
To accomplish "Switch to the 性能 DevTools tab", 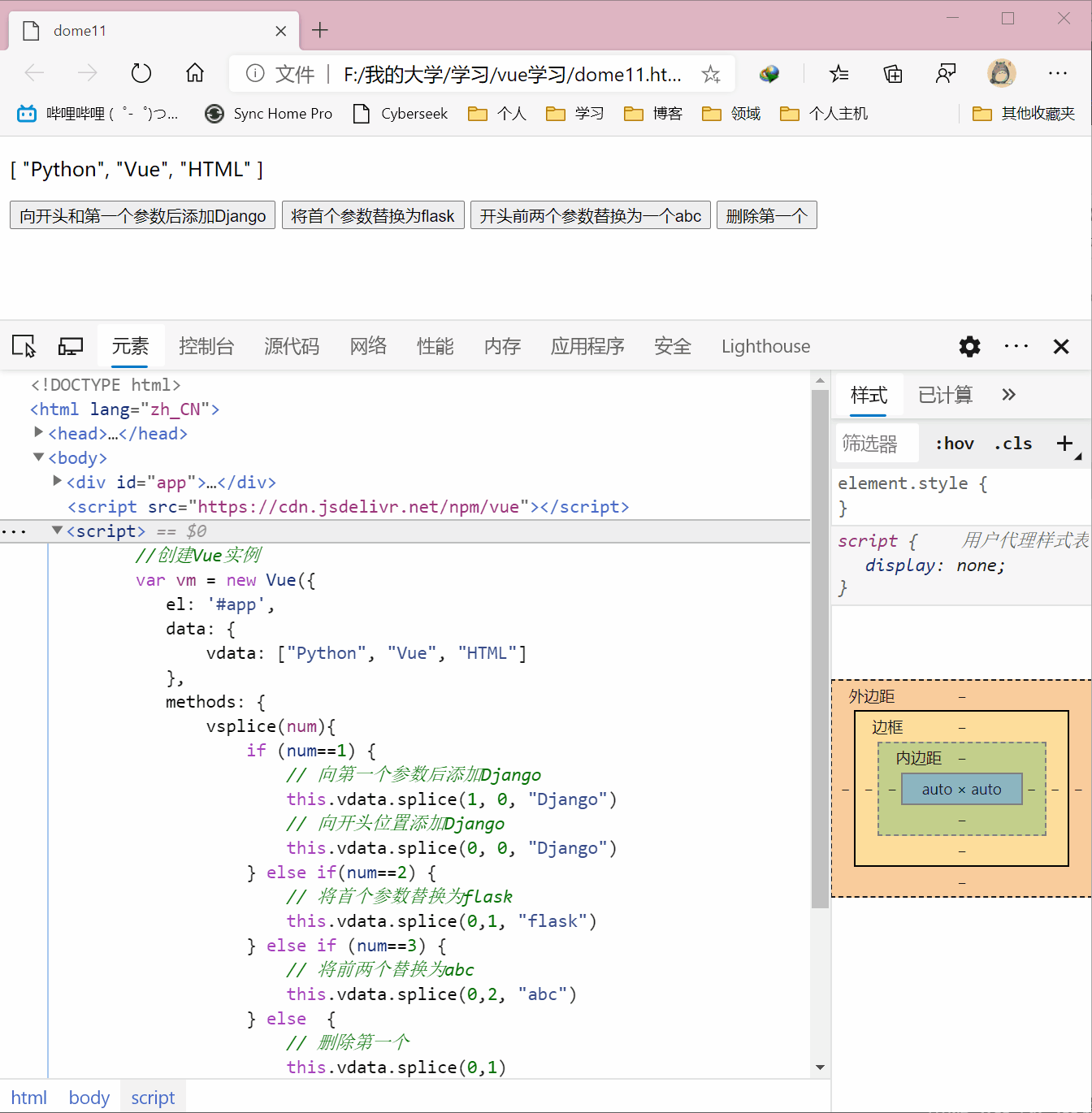I will coord(435,346).
